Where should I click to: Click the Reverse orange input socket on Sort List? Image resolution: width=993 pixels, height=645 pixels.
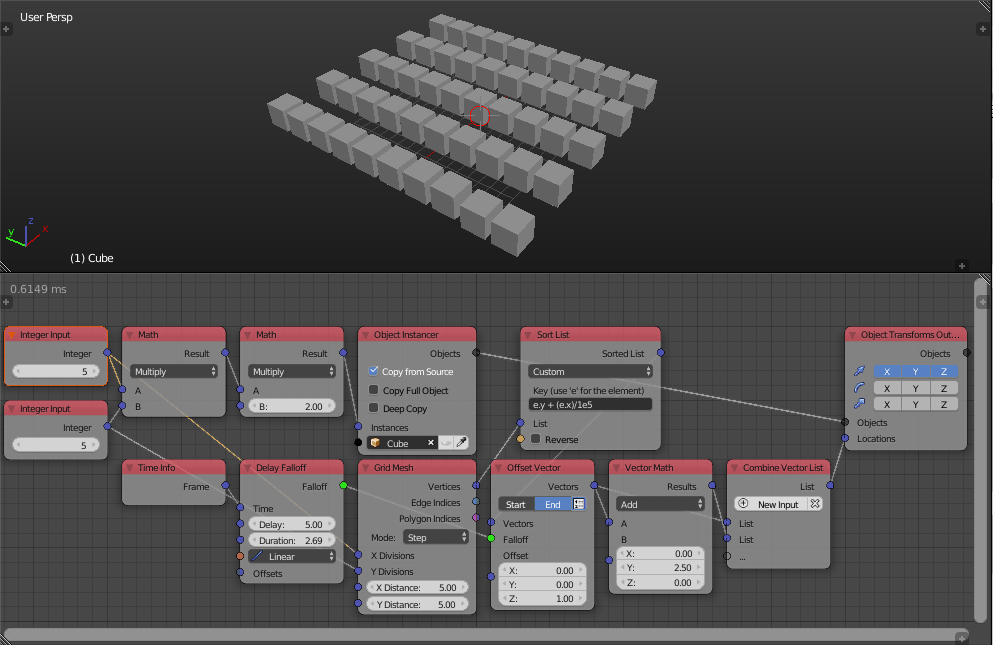pos(521,438)
